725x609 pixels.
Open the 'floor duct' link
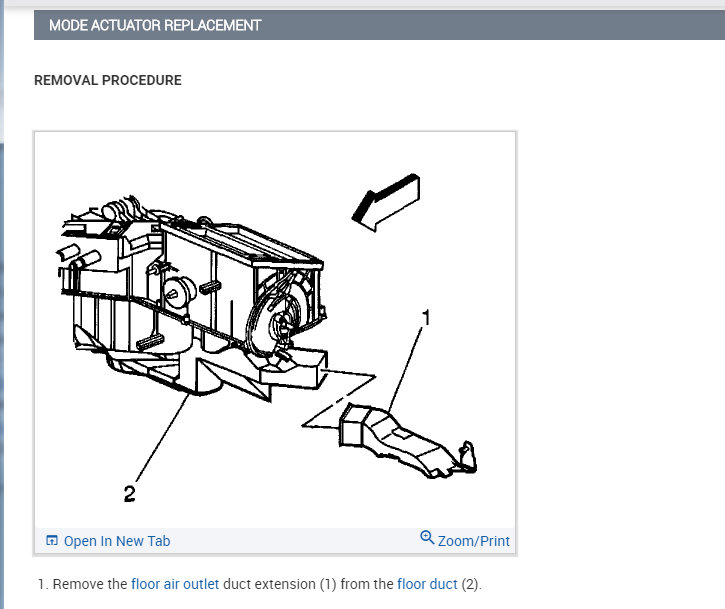[x=427, y=584]
